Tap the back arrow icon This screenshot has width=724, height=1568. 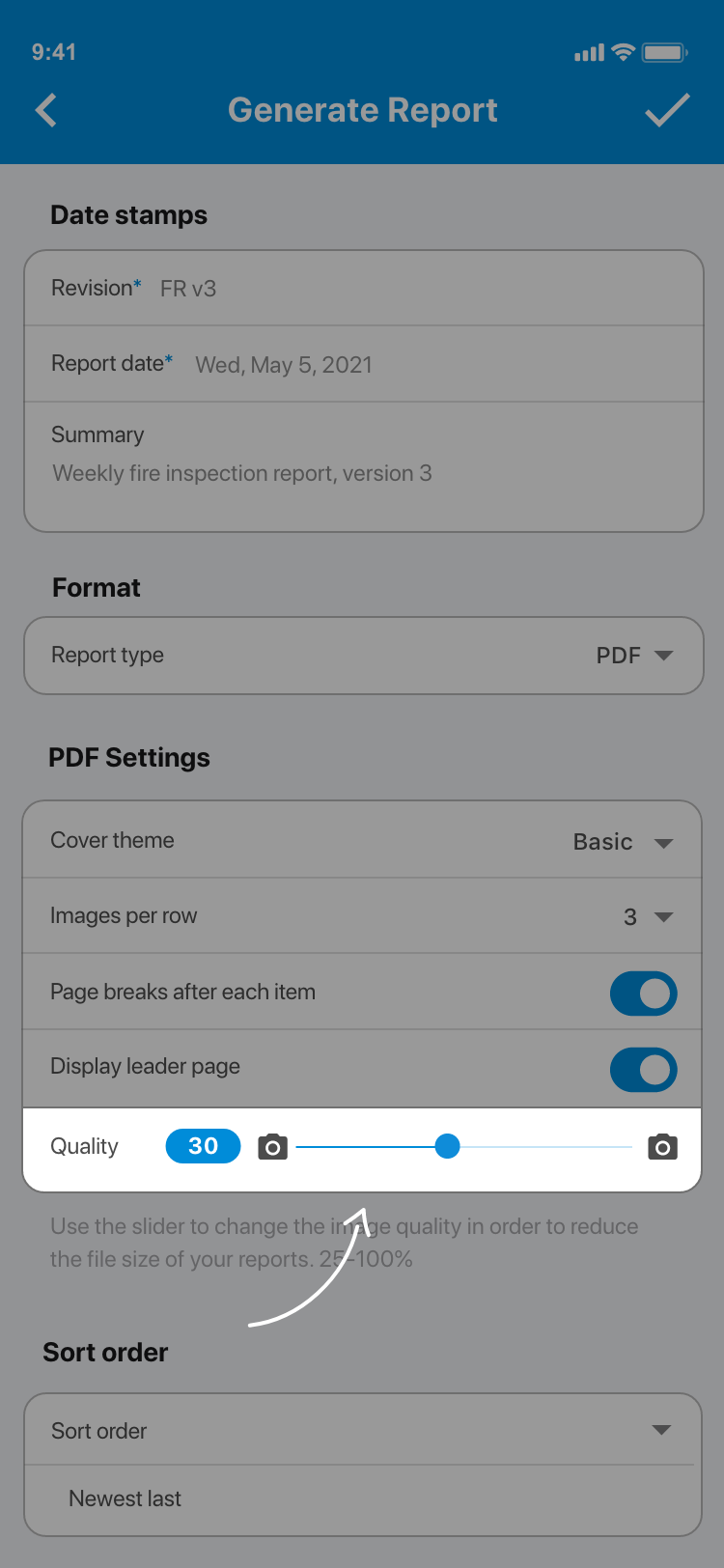tap(46, 110)
